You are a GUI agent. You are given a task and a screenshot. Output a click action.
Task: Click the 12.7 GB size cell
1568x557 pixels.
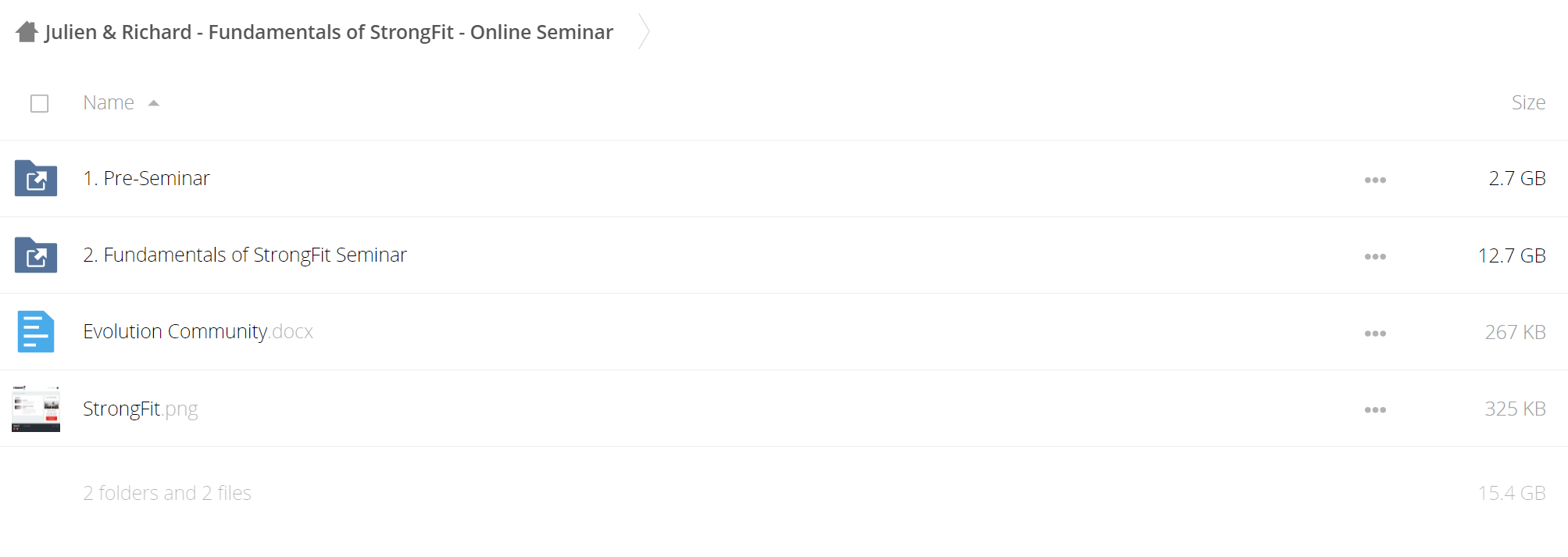(x=1512, y=255)
